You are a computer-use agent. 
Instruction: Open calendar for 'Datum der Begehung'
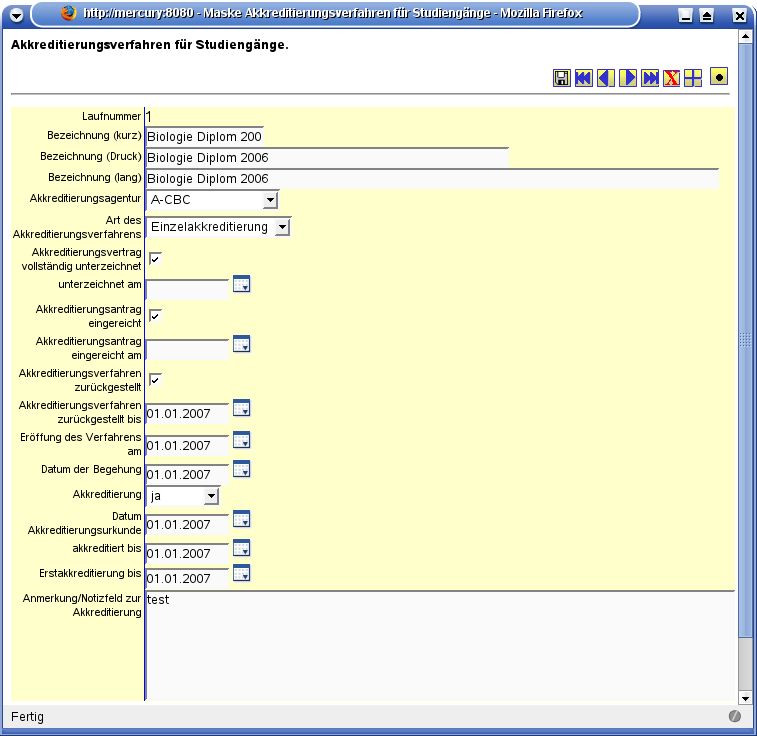pyautogui.click(x=241, y=469)
